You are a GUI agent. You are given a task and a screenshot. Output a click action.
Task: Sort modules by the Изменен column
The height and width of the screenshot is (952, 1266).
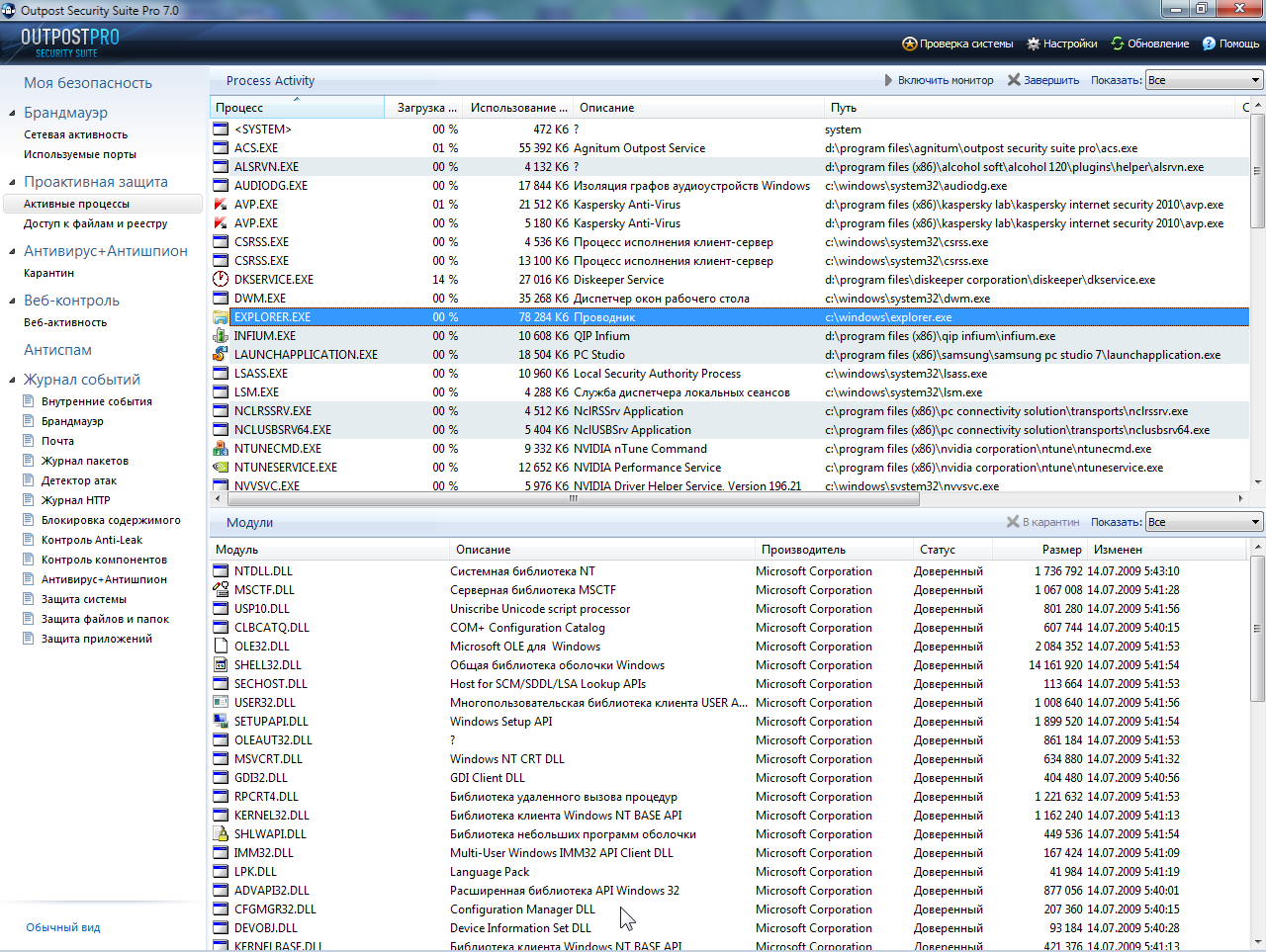point(1167,550)
